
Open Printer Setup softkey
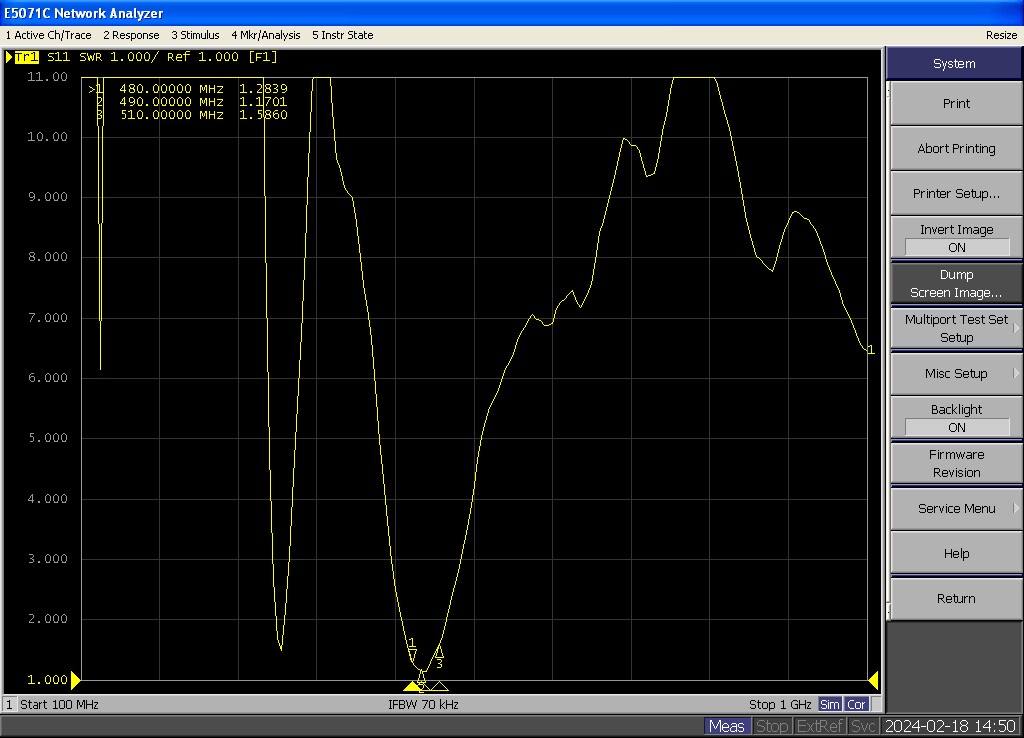956,193
